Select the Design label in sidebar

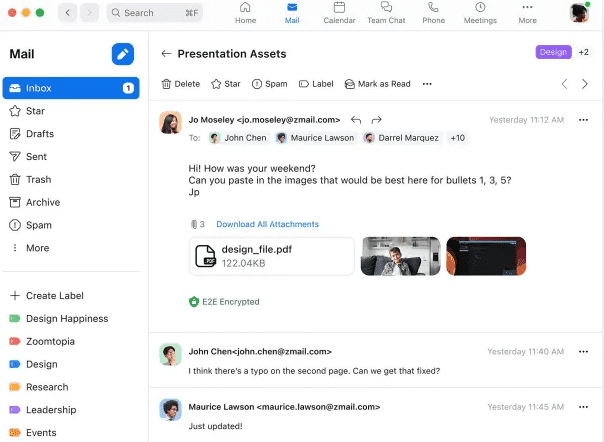(x=34, y=364)
